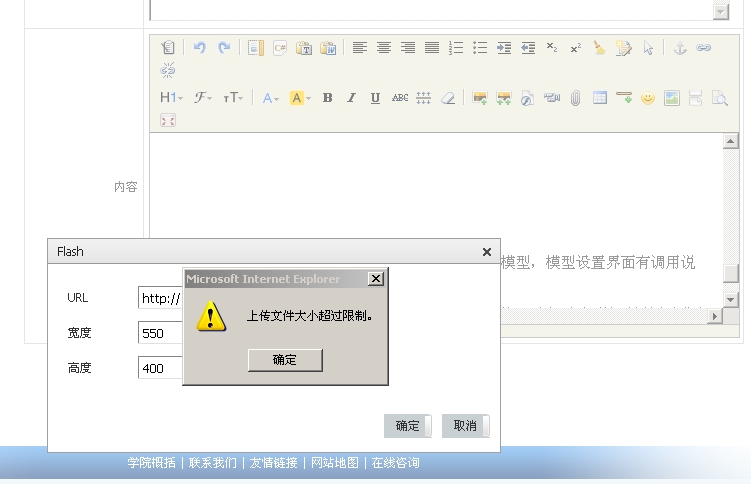Open the font size dropdown
Viewport: 751px width, 484px height.
coord(233,98)
